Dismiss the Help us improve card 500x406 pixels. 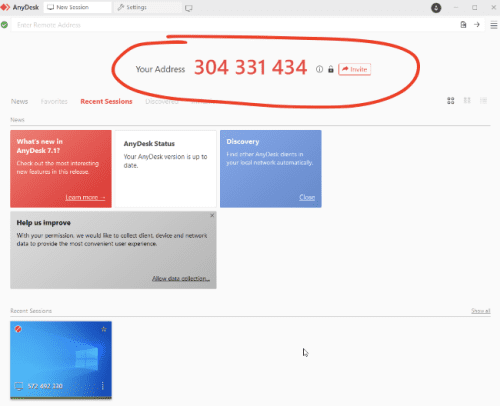[x=212, y=216]
